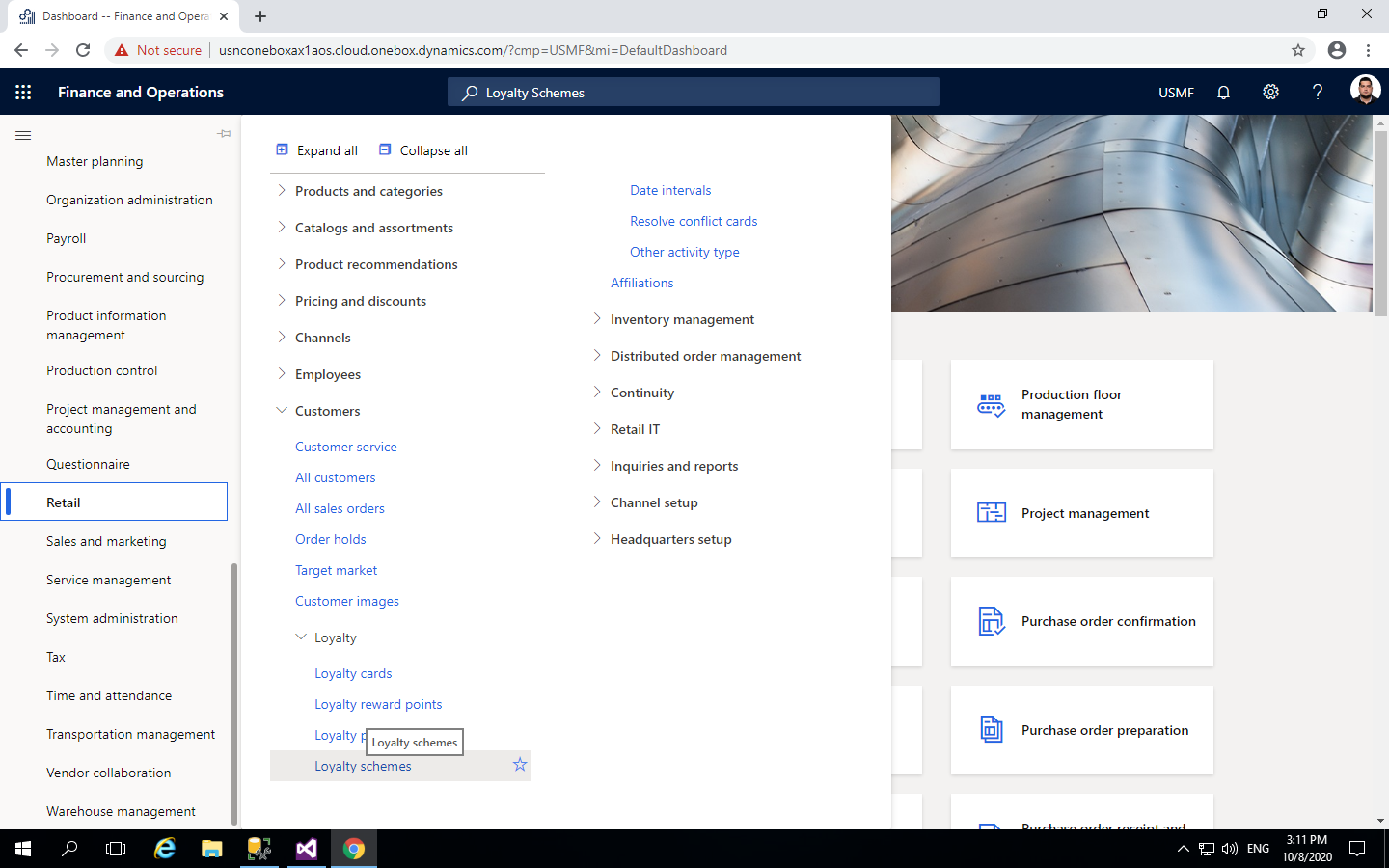The image size is (1389, 868).
Task: Select System administration in the sidebar
Action: click(112, 618)
